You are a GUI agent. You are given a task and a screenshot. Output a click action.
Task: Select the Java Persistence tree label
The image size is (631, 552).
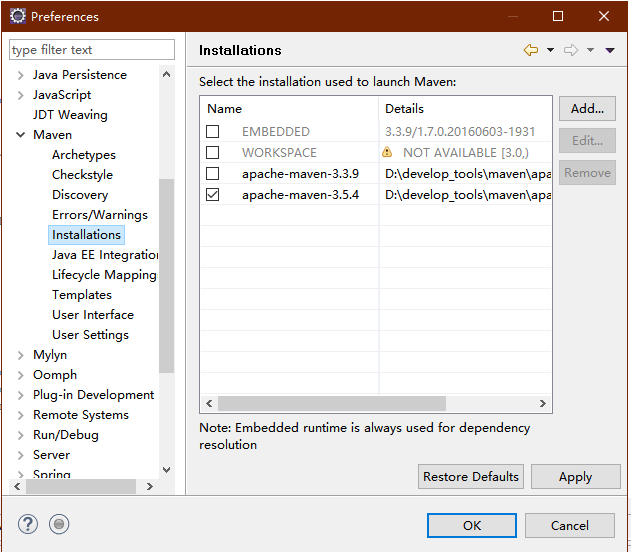(80, 75)
